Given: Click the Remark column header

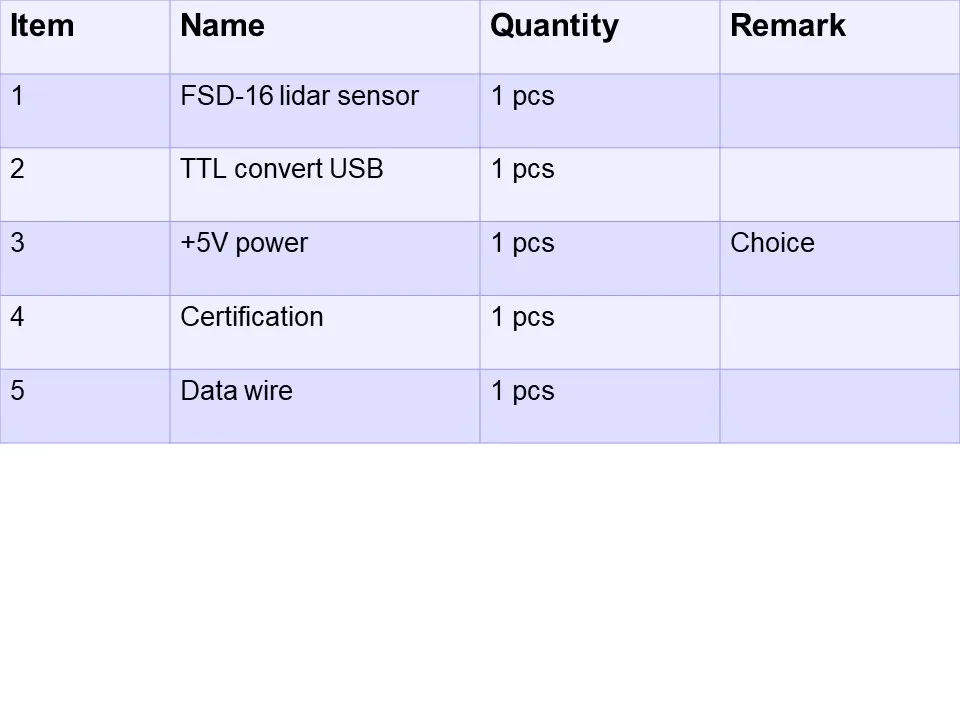Looking at the screenshot, I should [x=840, y=37].
